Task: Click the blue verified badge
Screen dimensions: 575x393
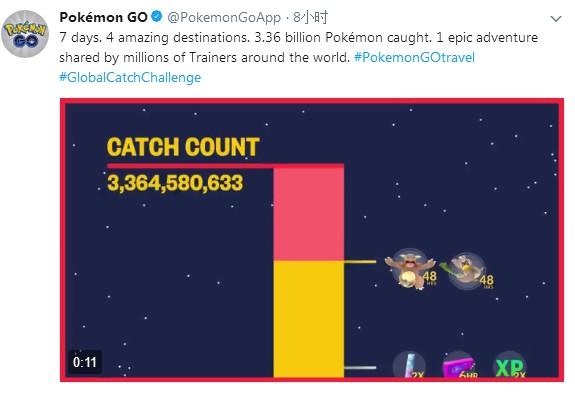Action: pyautogui.click(x=157, y=17)
